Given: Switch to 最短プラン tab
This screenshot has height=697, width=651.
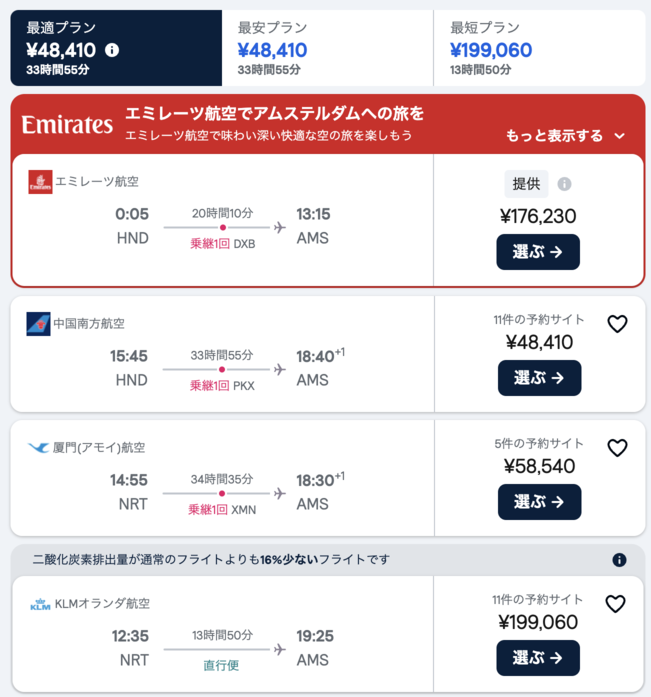Looking at the screenshot, I should (540, 48).
